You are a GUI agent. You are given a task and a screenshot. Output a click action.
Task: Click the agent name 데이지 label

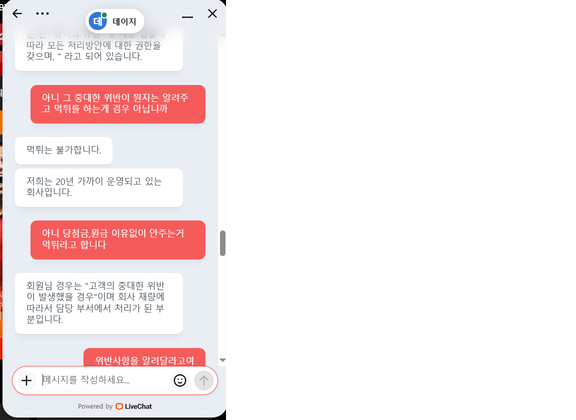point(124,22)
